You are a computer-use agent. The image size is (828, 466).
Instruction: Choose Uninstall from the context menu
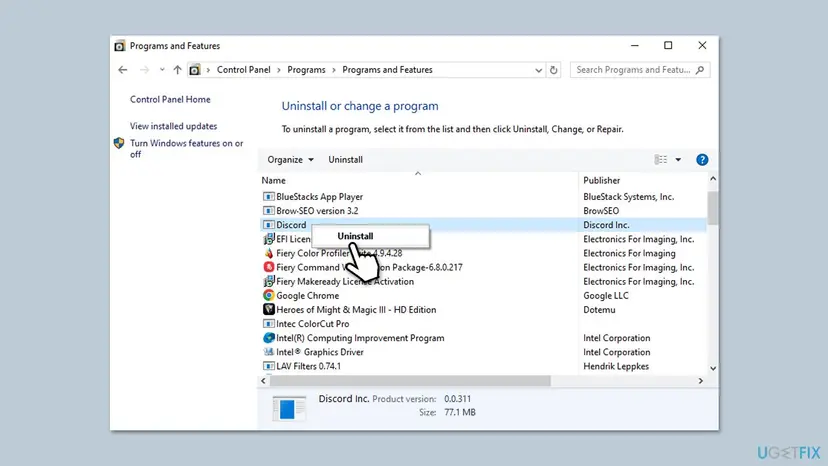tap(355, 236)
